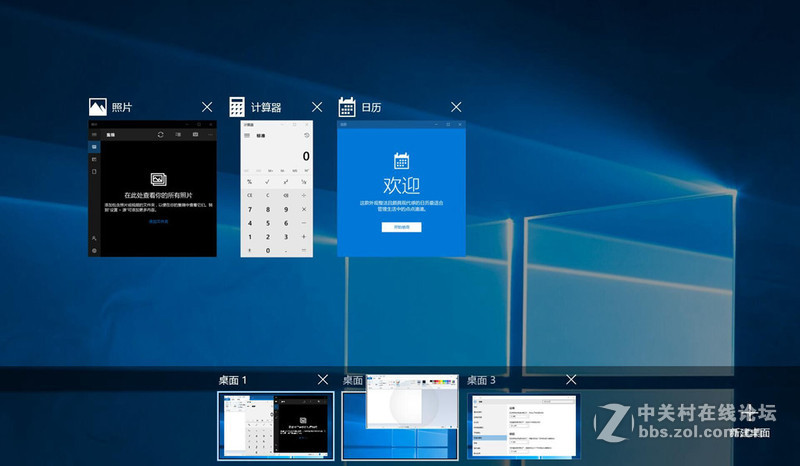Click the Photos app icon beside 照片
Screen dimensions: 800x466
click(x=97, y=107)
